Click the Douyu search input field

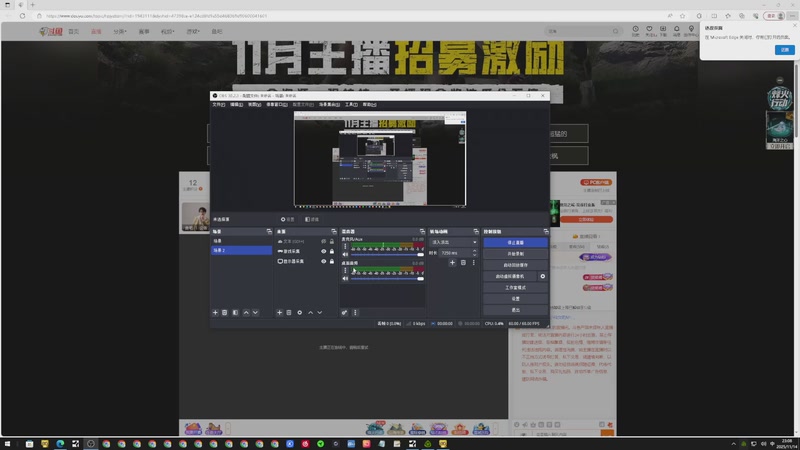[x=580, y=31]
